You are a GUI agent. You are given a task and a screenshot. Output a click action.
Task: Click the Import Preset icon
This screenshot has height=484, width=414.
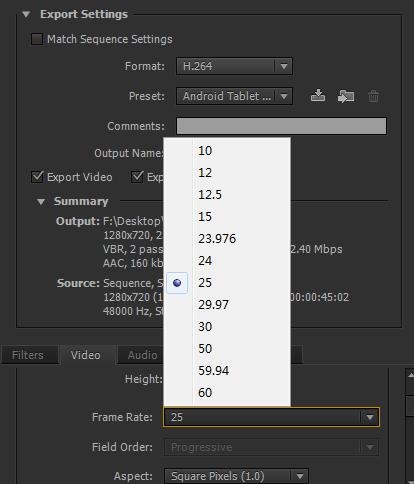tap(346, 96)
